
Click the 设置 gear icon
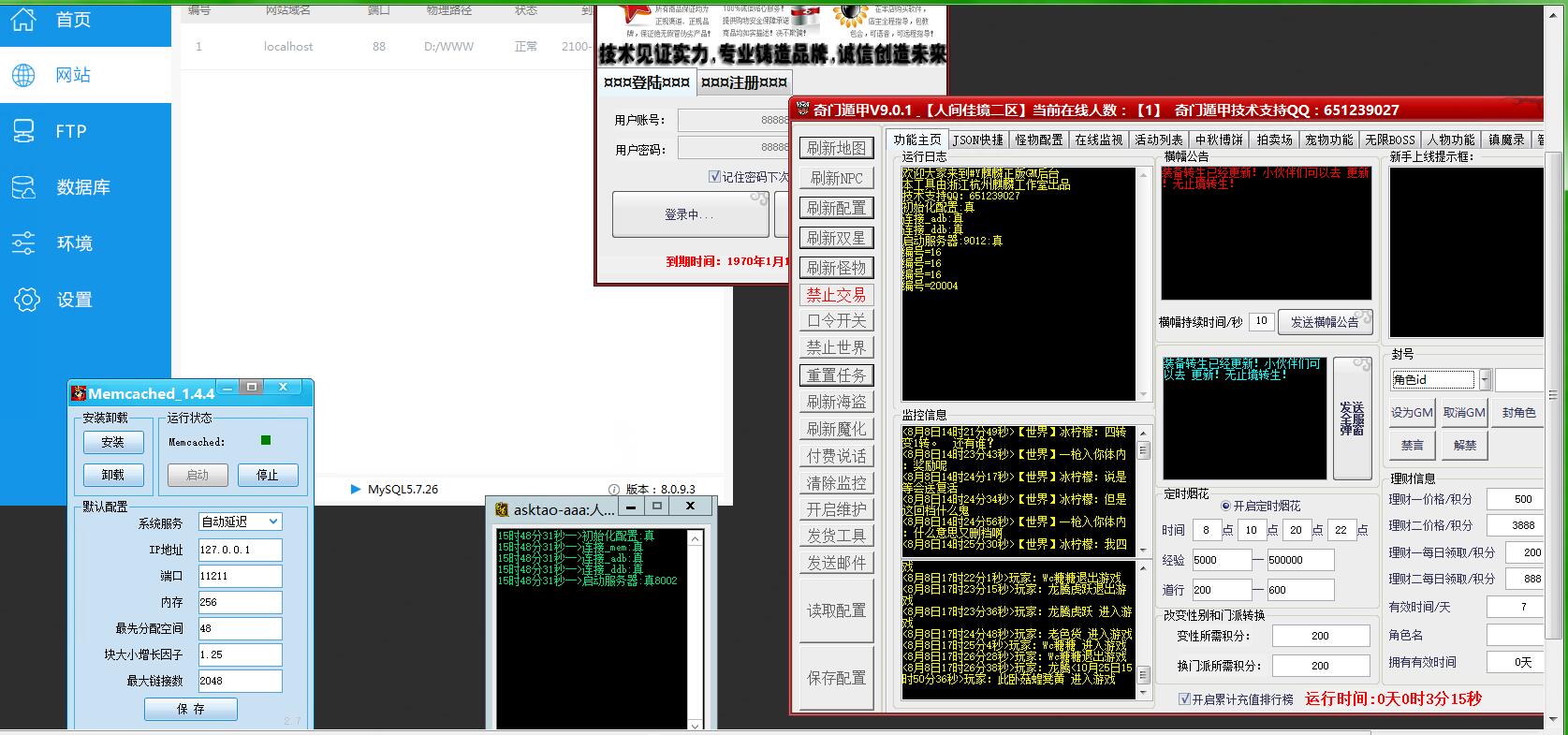27,300
